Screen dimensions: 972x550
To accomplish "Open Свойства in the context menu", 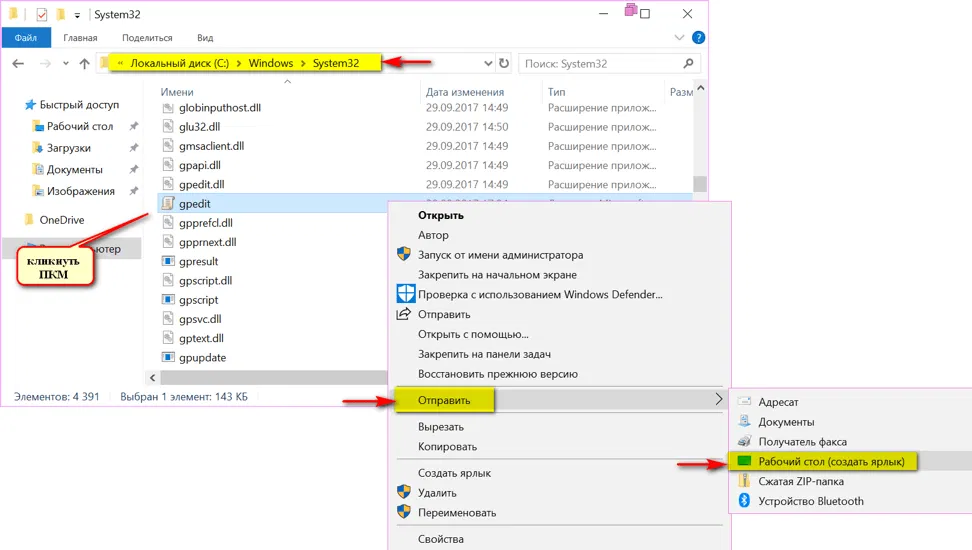I will (x=441, y=539).
